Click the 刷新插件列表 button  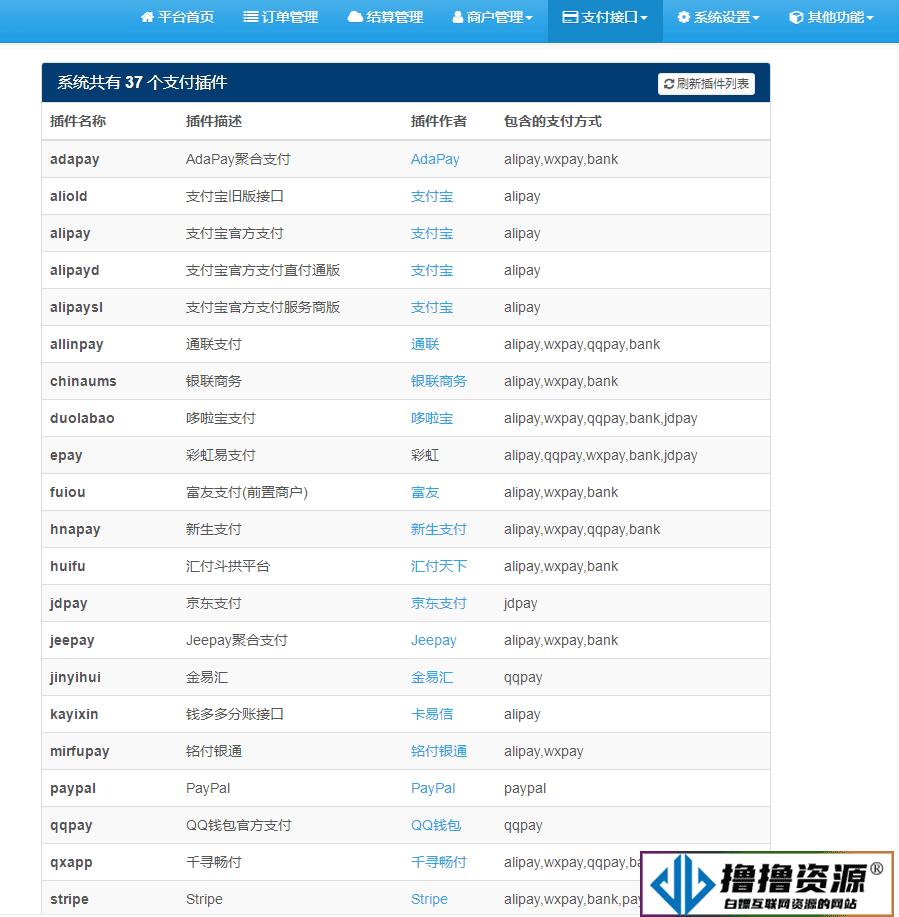(x=706, y=84)
